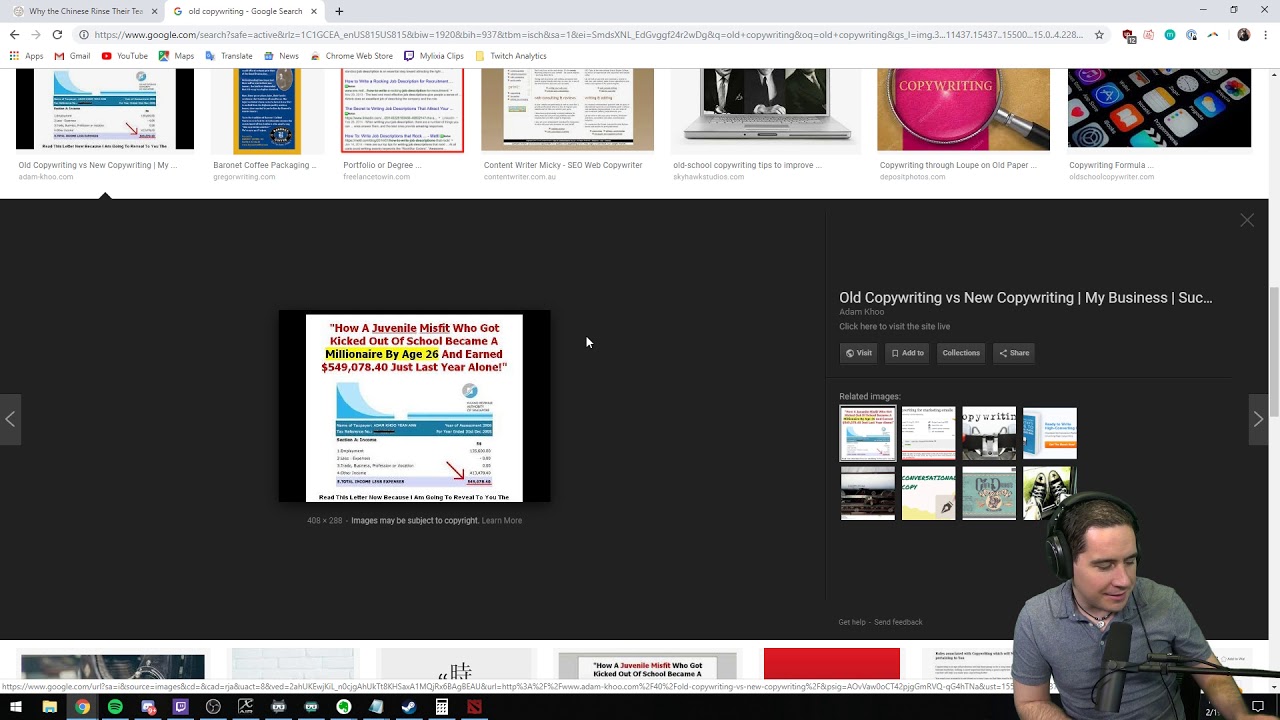Bookmark this page with the star icon
The image size is (1280, 720).
[x=1099, y=34]
